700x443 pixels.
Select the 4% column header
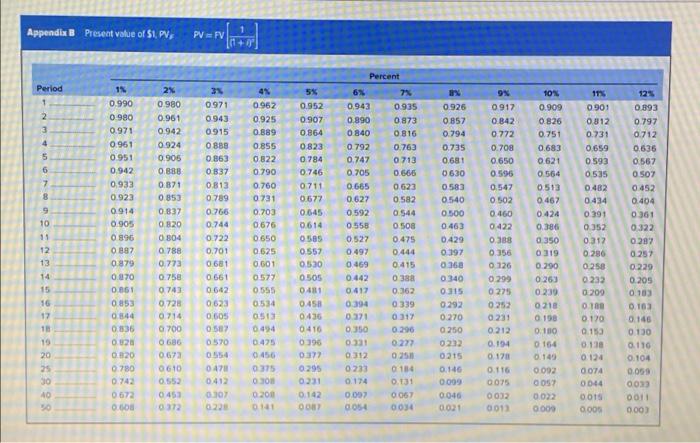[264, 91]
